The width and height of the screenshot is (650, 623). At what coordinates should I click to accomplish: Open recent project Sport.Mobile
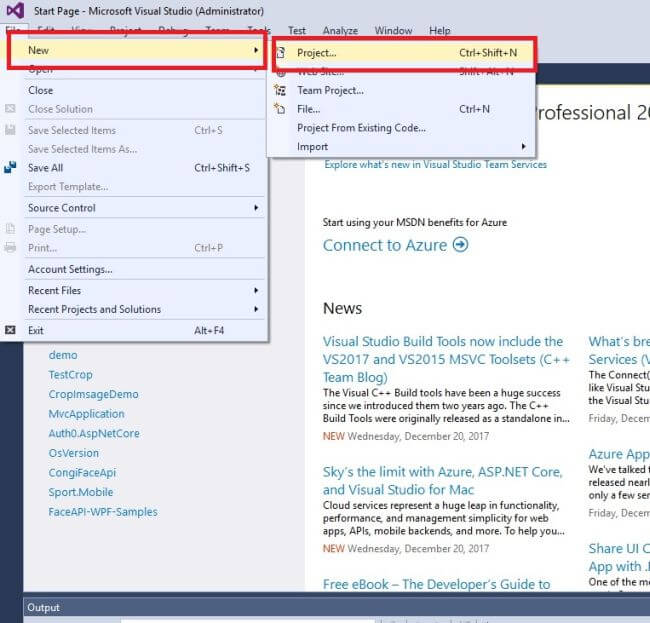(x=80, y=492)
